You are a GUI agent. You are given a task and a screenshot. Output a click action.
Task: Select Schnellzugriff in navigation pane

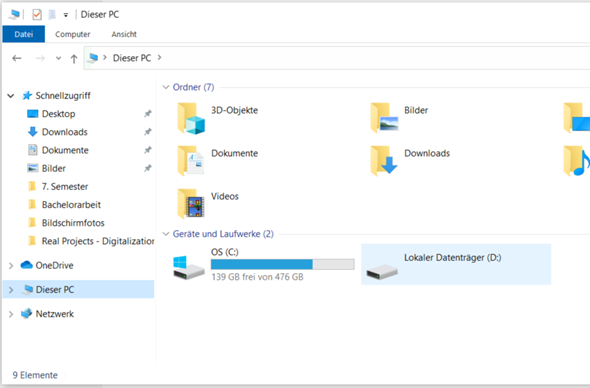63,96
